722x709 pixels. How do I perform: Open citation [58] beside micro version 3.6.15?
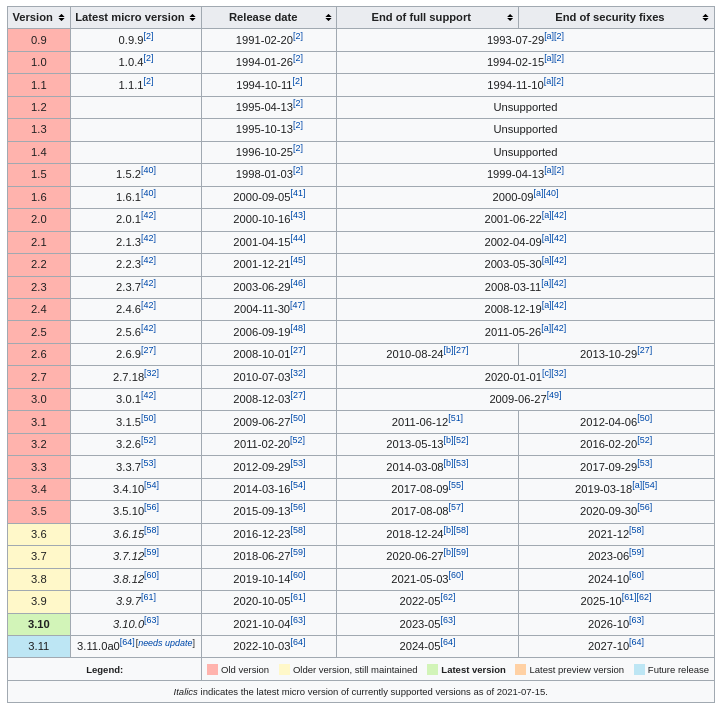[151, 531]
